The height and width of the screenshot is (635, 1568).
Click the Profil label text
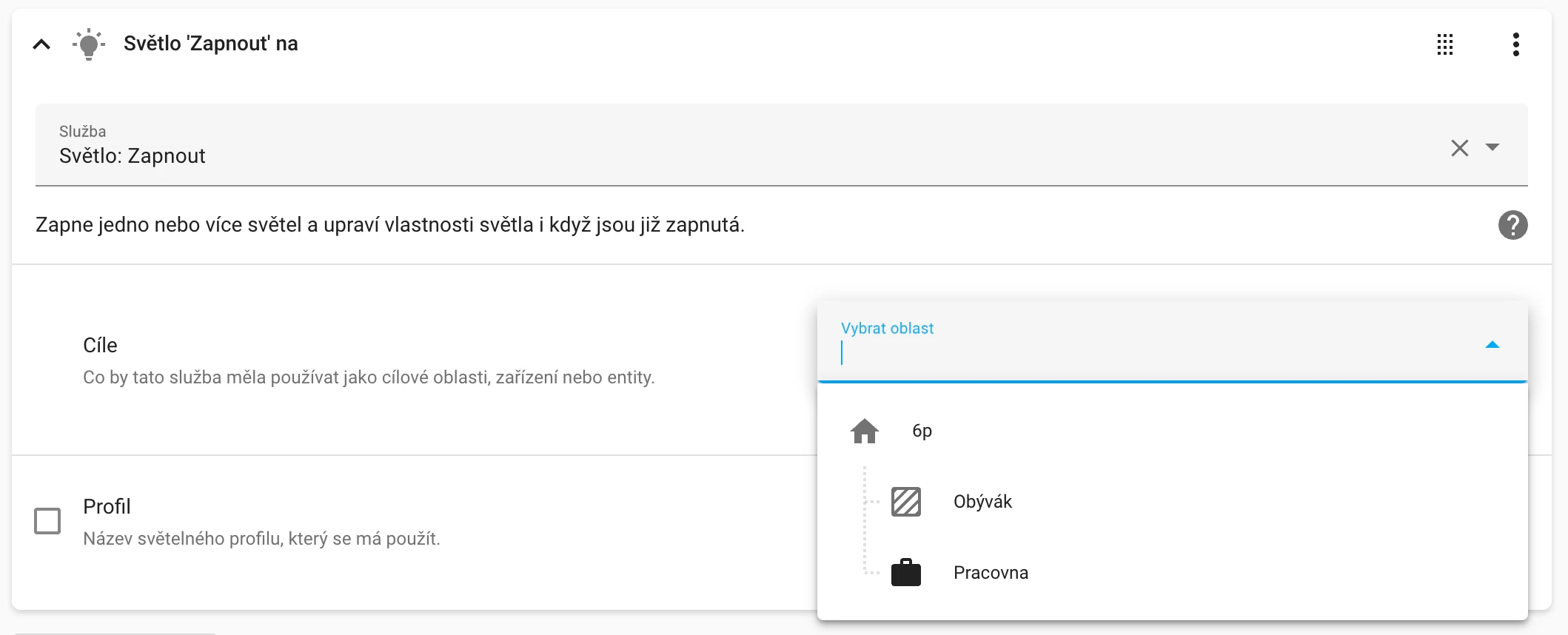tap(107, 507)
